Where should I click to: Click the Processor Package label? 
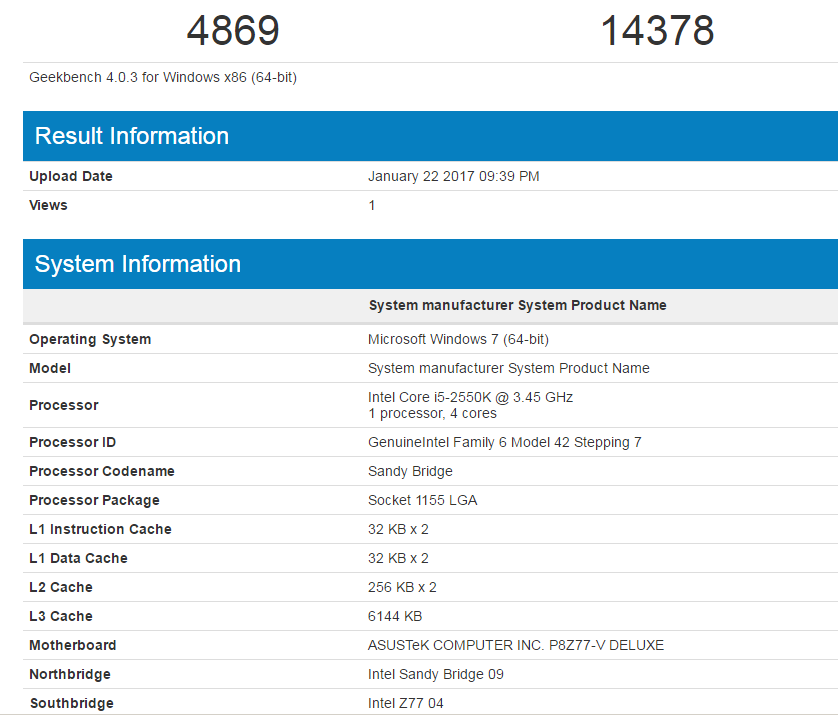[x=95, y=500]
